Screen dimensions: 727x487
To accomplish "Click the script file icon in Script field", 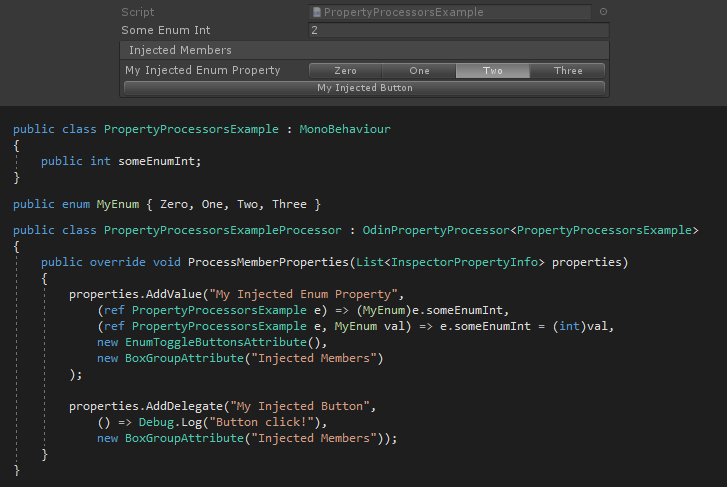I will pos(317,12).
